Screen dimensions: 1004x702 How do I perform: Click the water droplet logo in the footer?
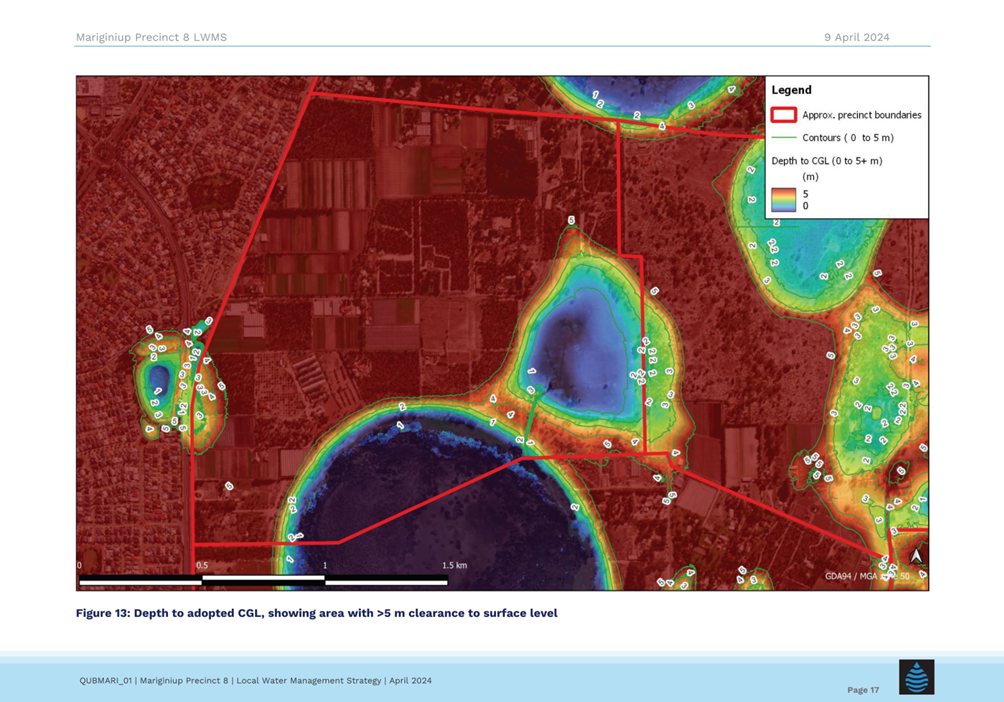916,677
